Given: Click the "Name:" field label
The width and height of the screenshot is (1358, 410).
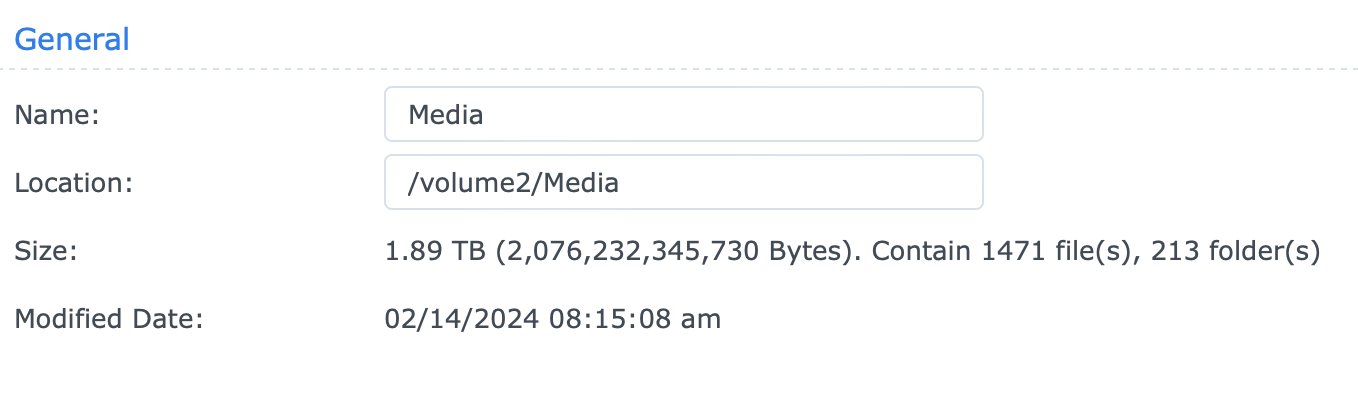Looking at the screenshot, I should pos(57,115).
